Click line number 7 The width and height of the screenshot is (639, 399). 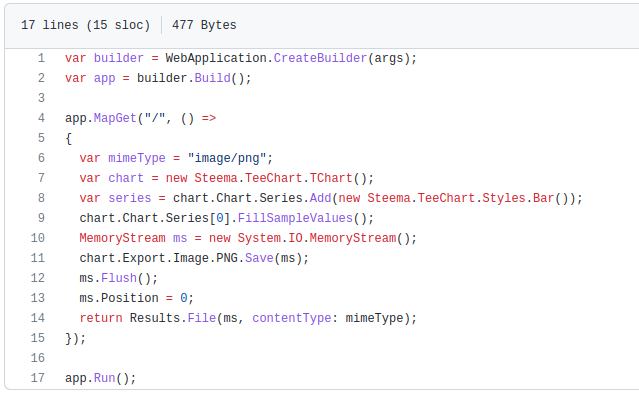click(x=41, y=178)
